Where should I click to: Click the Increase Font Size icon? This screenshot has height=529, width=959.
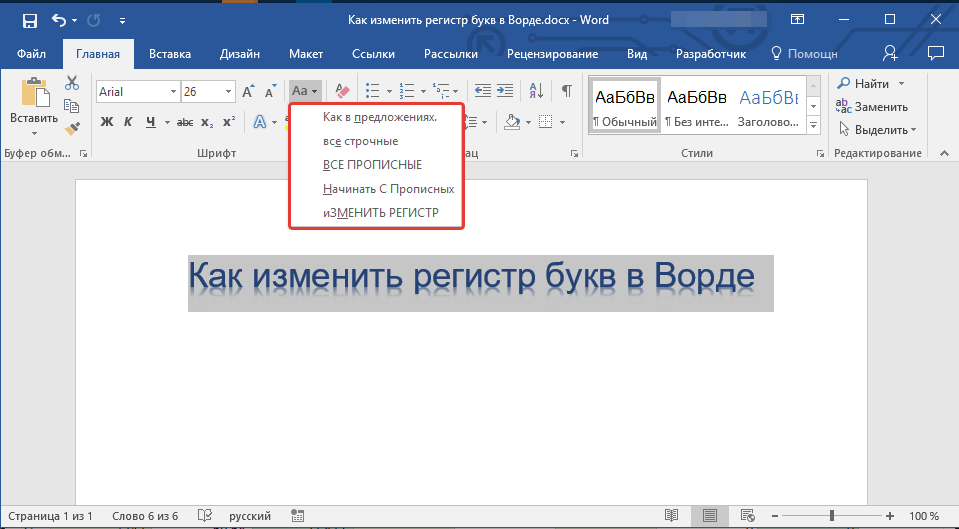pos(249,91)
